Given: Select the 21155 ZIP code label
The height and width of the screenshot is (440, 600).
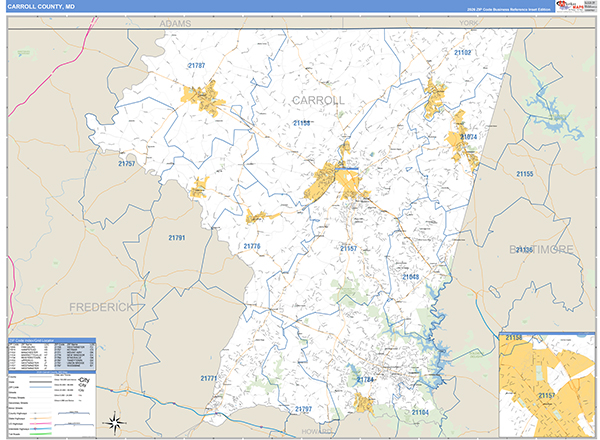Looking at the screenshot, I should [524, 174].
